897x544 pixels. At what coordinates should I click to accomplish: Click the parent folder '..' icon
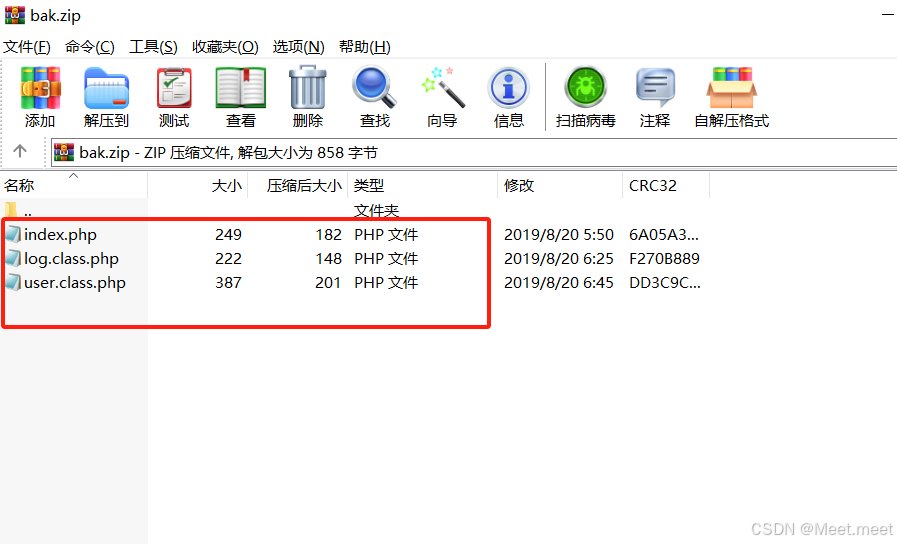tap(11, 209)
